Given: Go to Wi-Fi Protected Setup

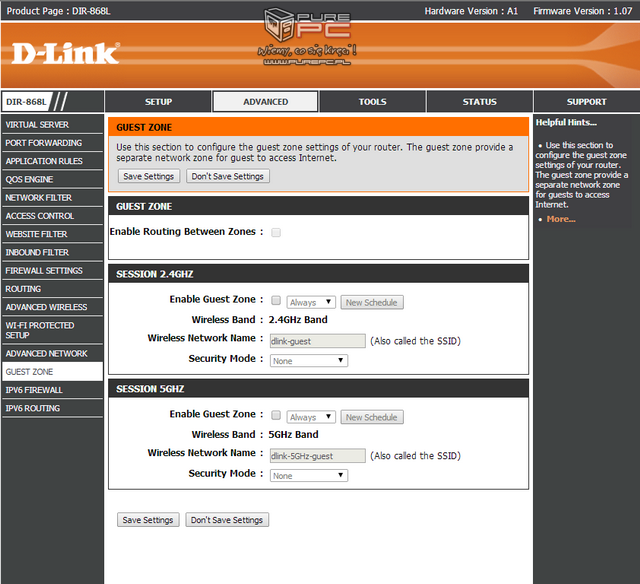Looking at the screenshot, I should (52, 330).
